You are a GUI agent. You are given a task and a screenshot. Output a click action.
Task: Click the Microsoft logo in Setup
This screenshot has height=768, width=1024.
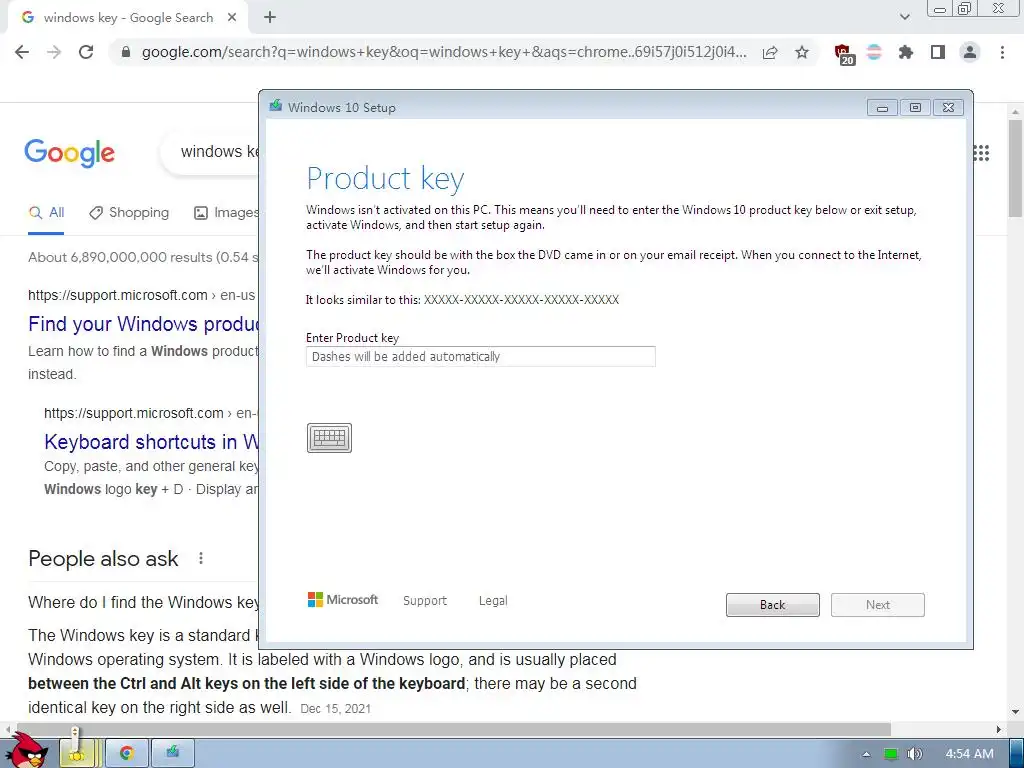tap(342, 600)
